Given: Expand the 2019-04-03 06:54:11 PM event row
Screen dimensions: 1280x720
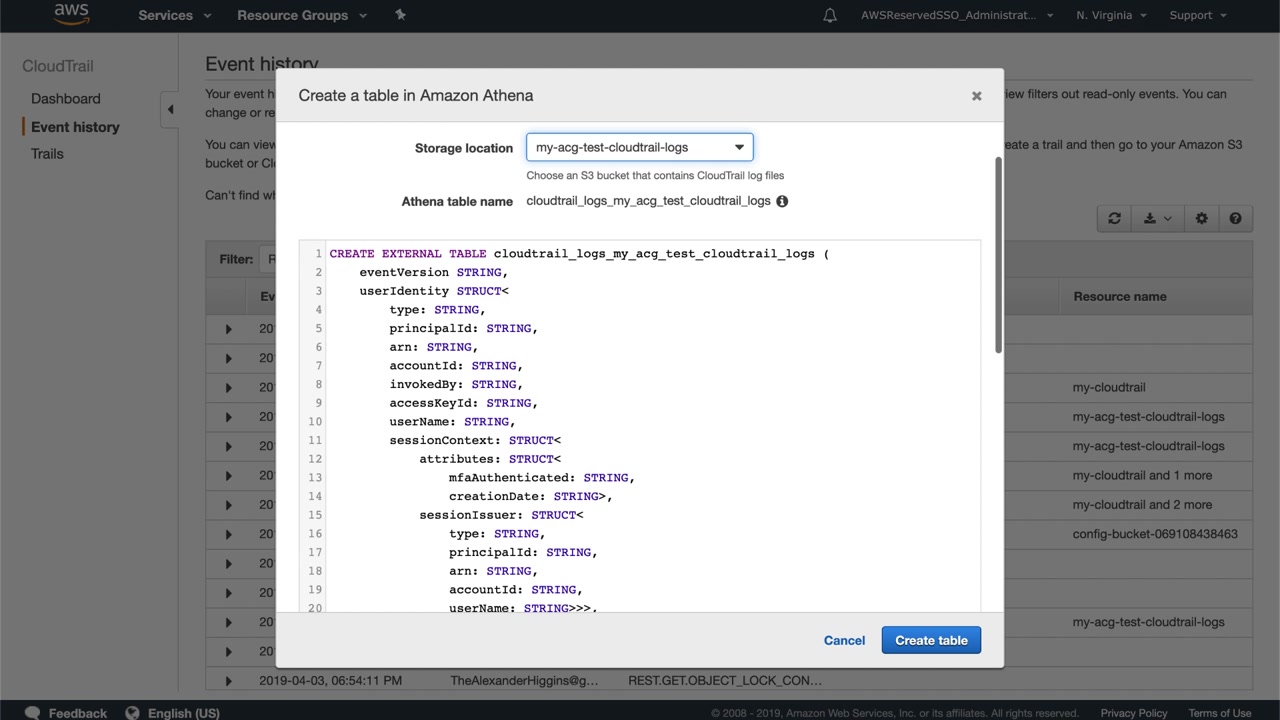Looking at the screenshot, I should tap(228, 681).
